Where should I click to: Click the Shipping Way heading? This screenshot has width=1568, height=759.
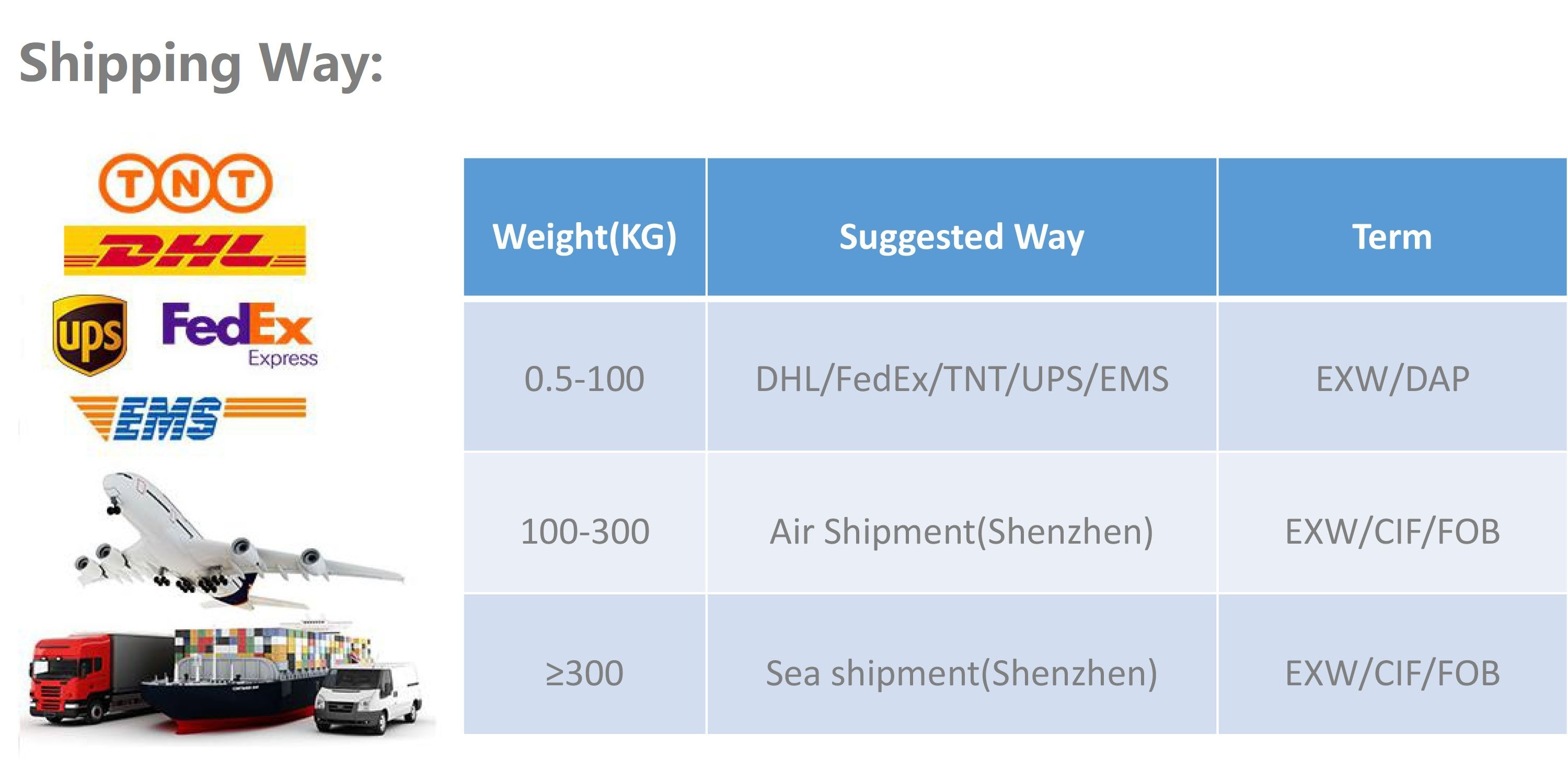click(201, 63)
